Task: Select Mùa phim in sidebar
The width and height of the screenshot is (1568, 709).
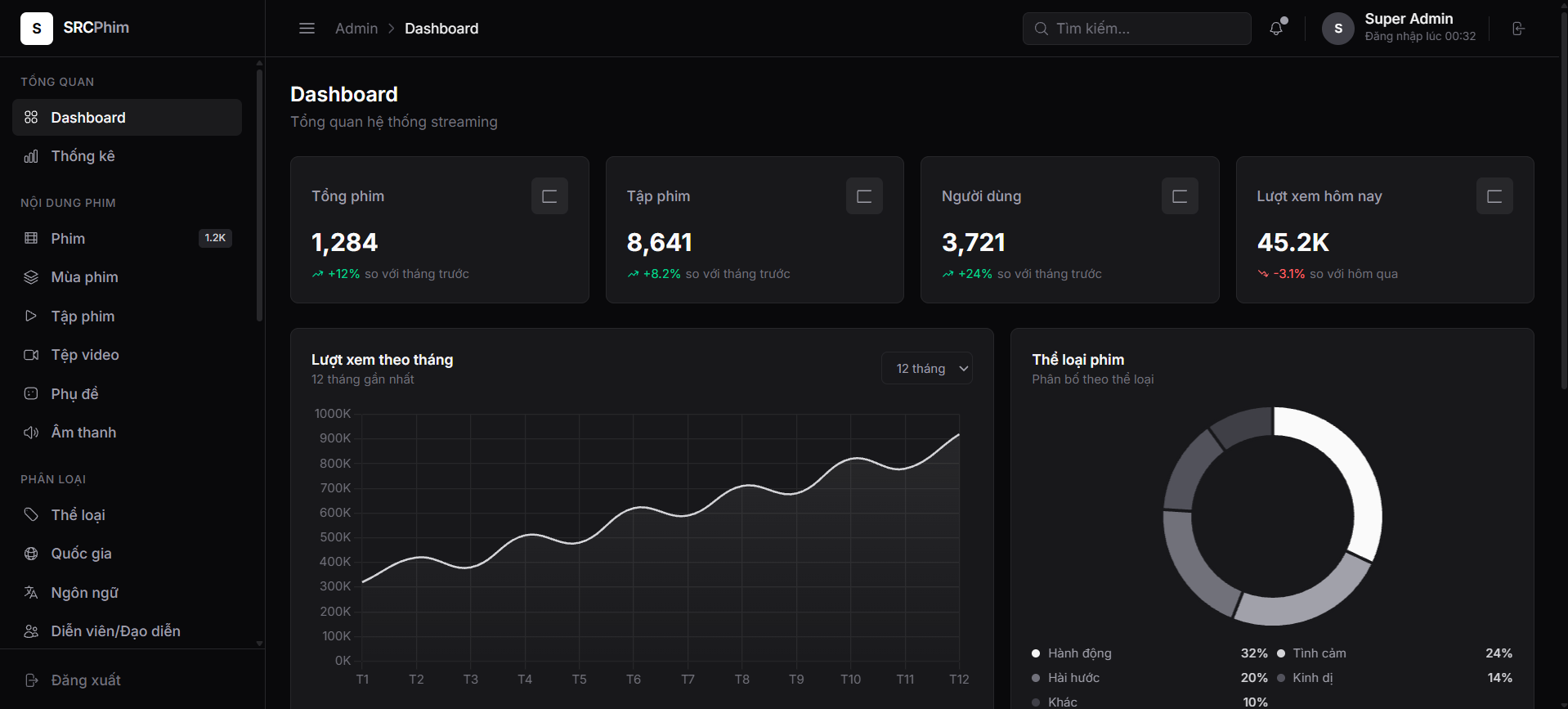Action: 127,277
